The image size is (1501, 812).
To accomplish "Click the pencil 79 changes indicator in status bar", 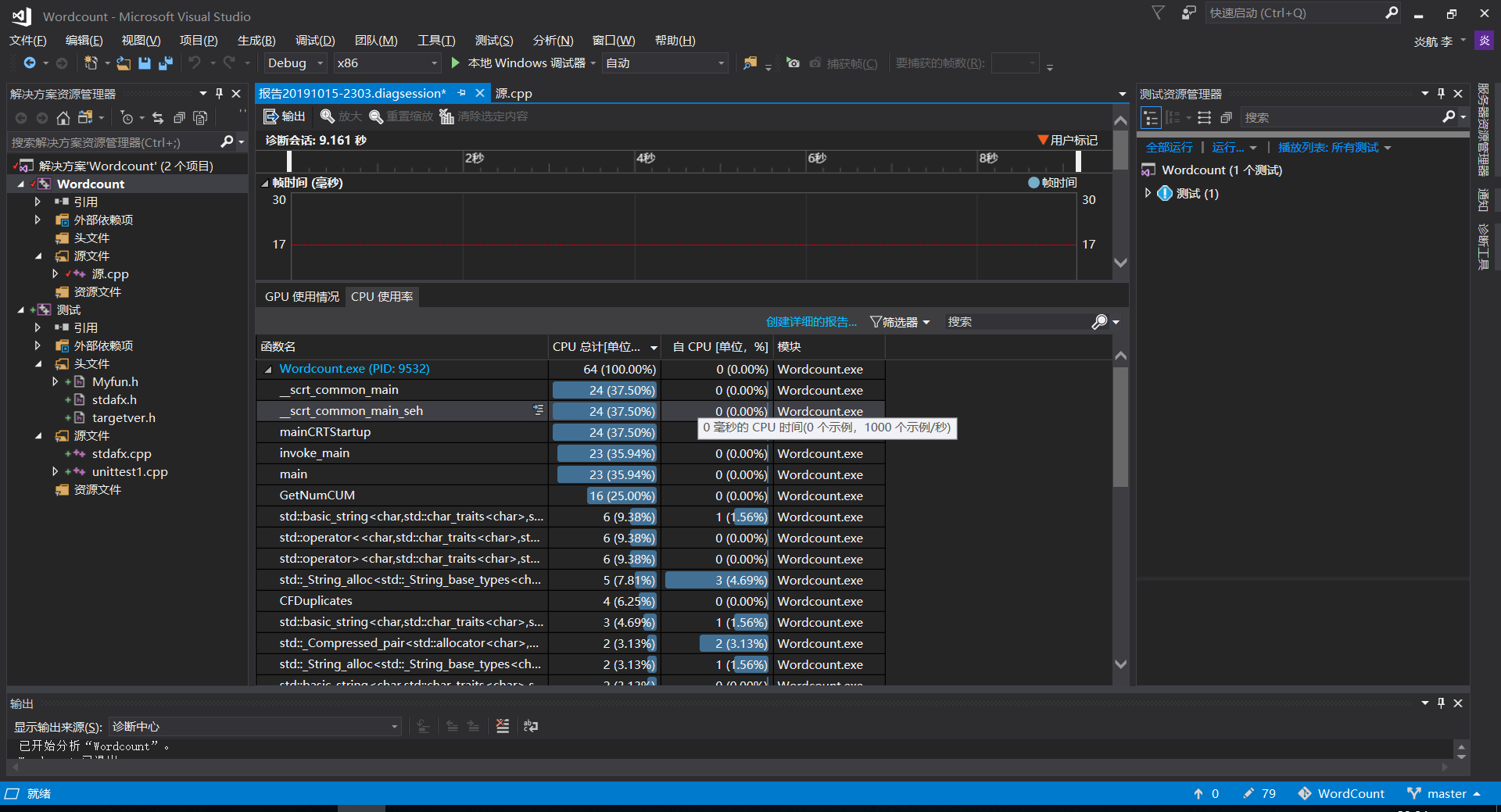I will 1259,793.
